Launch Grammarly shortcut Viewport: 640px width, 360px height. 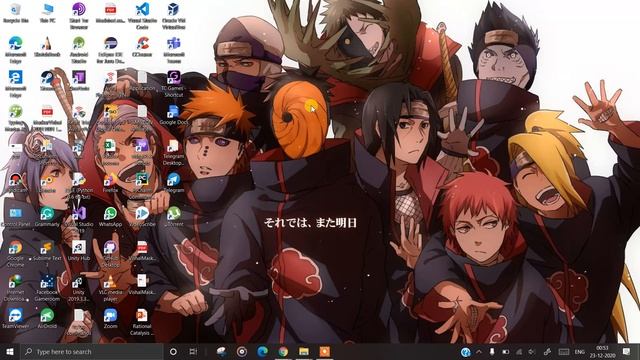47,217
